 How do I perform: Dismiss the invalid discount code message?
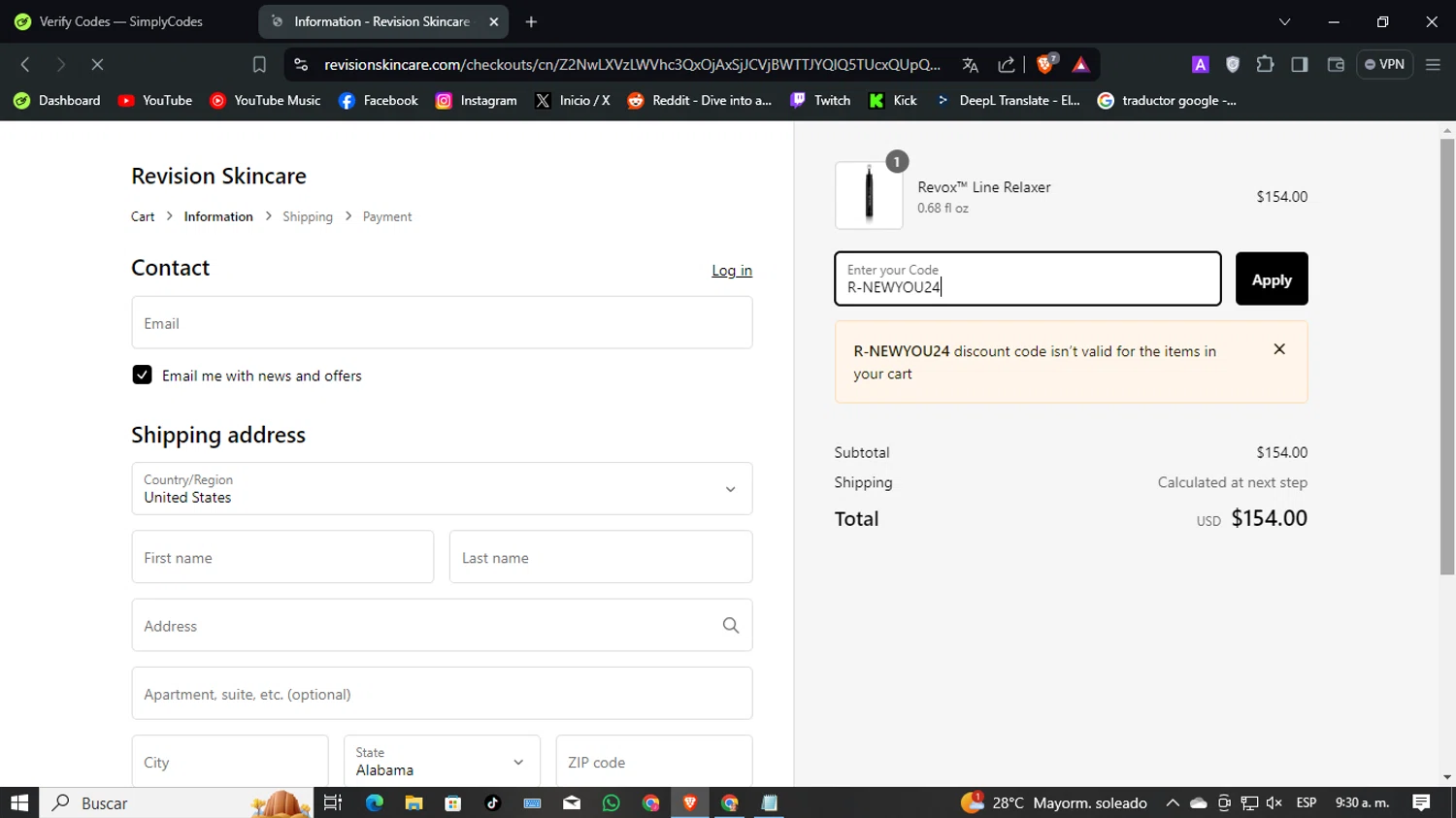1279,349
